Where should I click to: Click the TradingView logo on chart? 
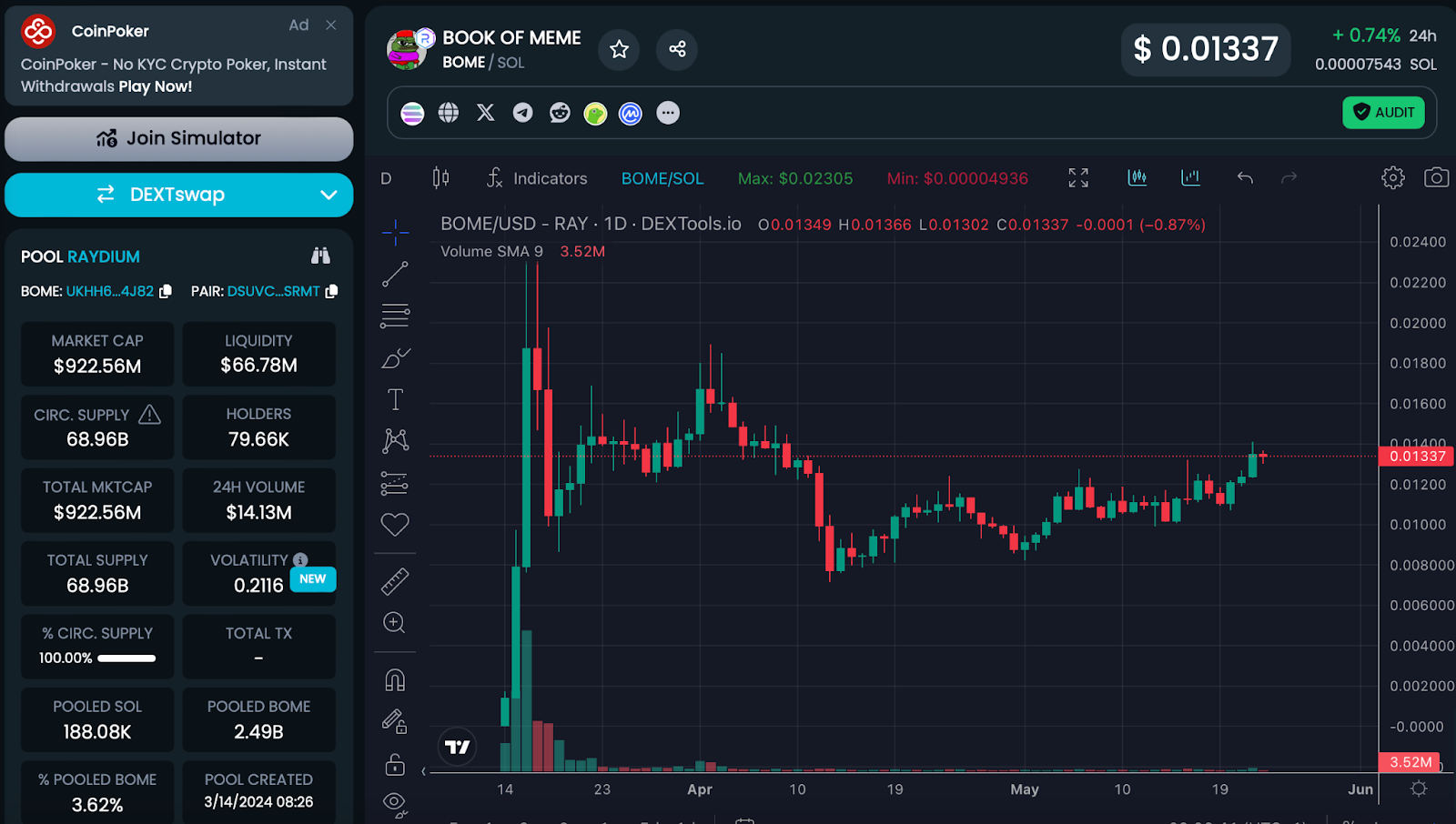tap(457, 748)
